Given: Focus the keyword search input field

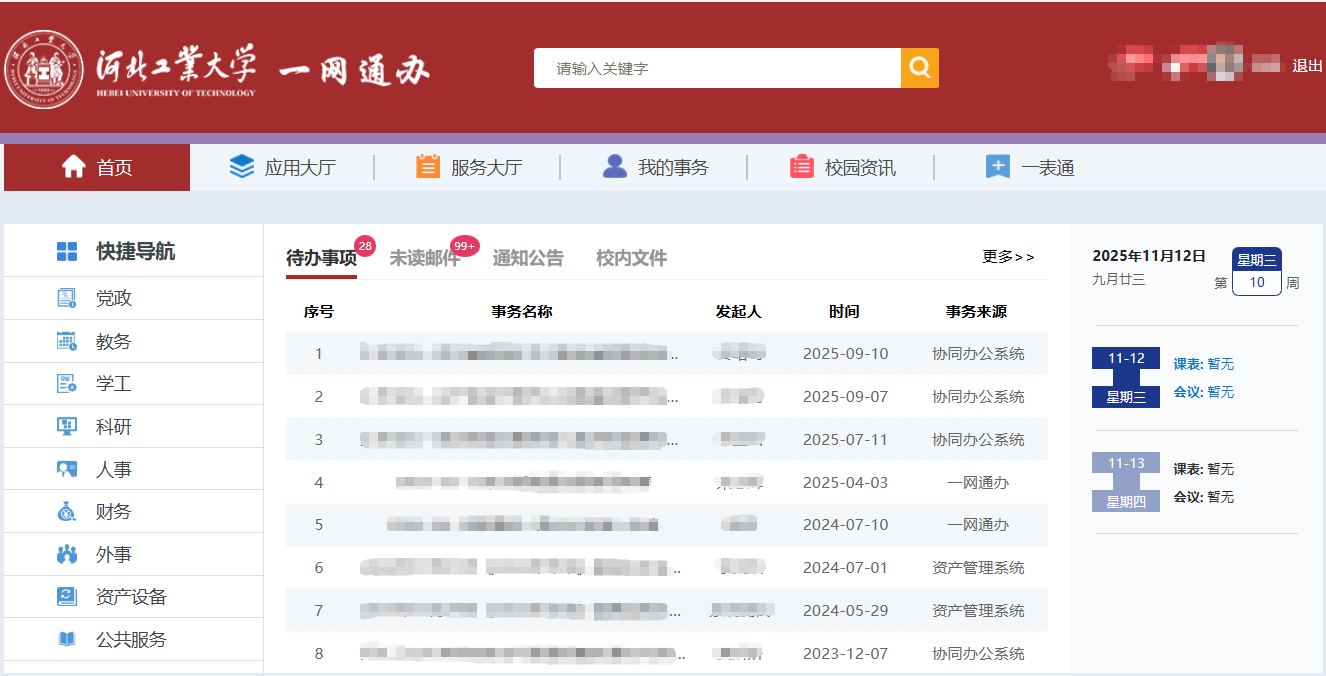Looking at the screenshot, I should [x=717, y=68].
